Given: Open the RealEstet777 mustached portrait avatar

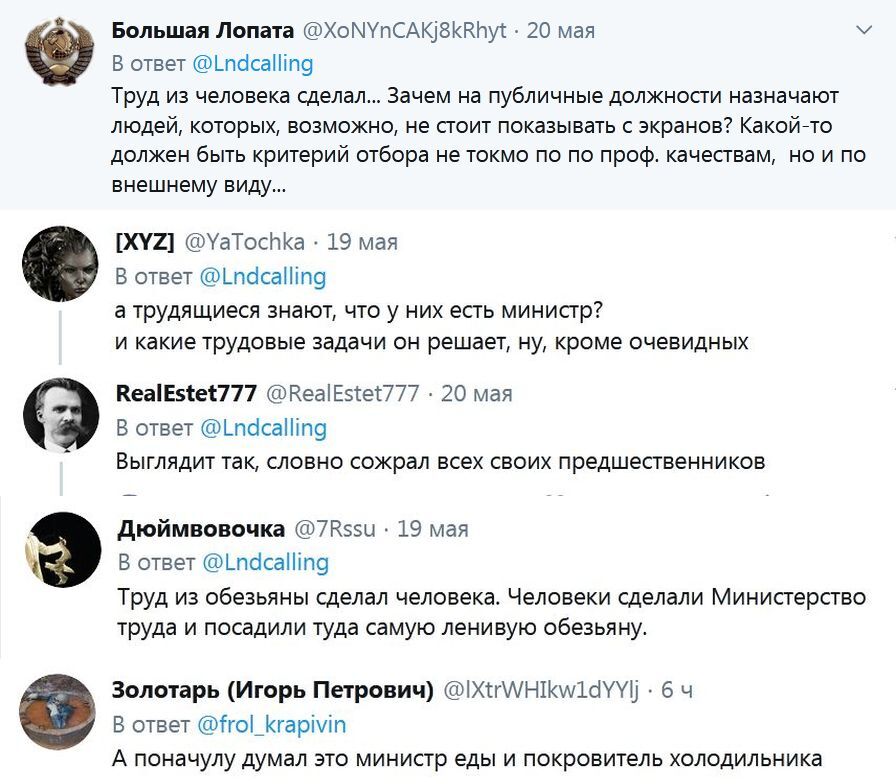Looking at the screenshot, I should pyautogui.click(x=60, y=415).
